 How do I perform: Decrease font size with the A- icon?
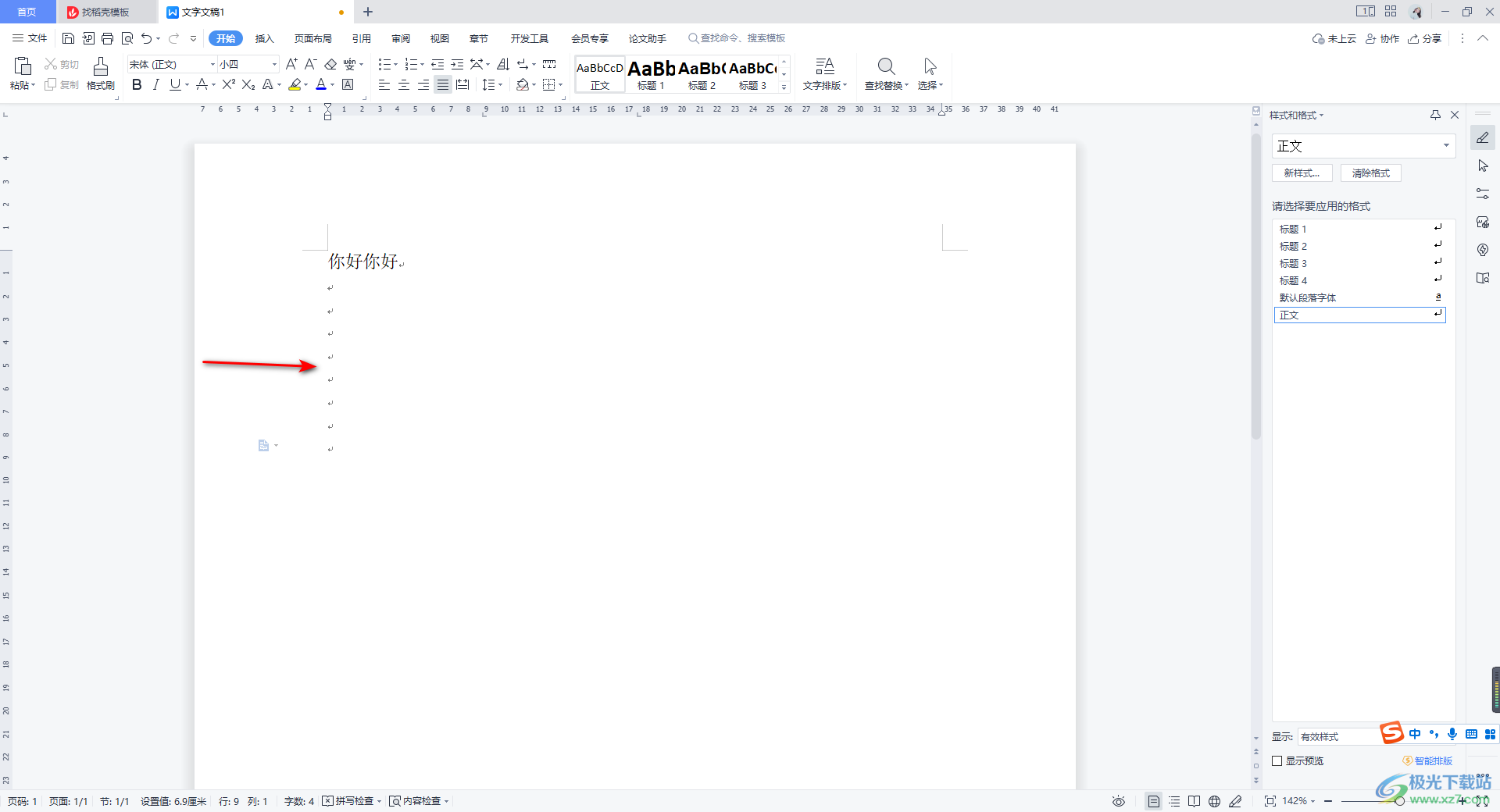click(310, 64)
